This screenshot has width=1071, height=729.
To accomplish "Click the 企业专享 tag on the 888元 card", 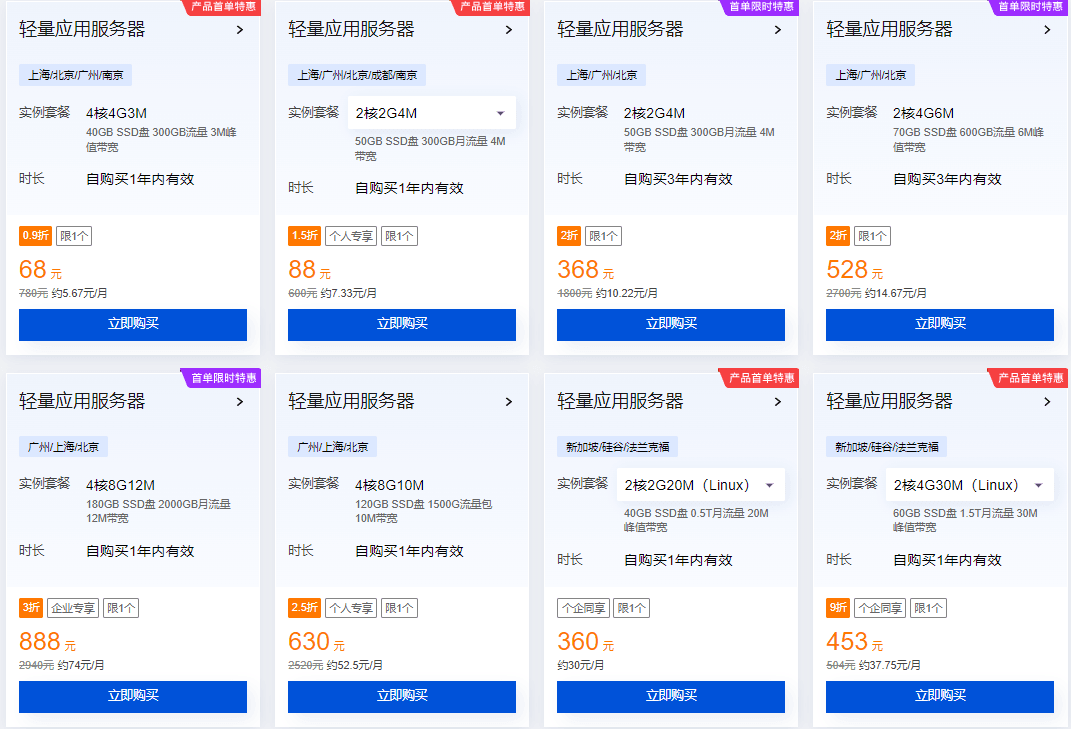I will click(73, 607).
